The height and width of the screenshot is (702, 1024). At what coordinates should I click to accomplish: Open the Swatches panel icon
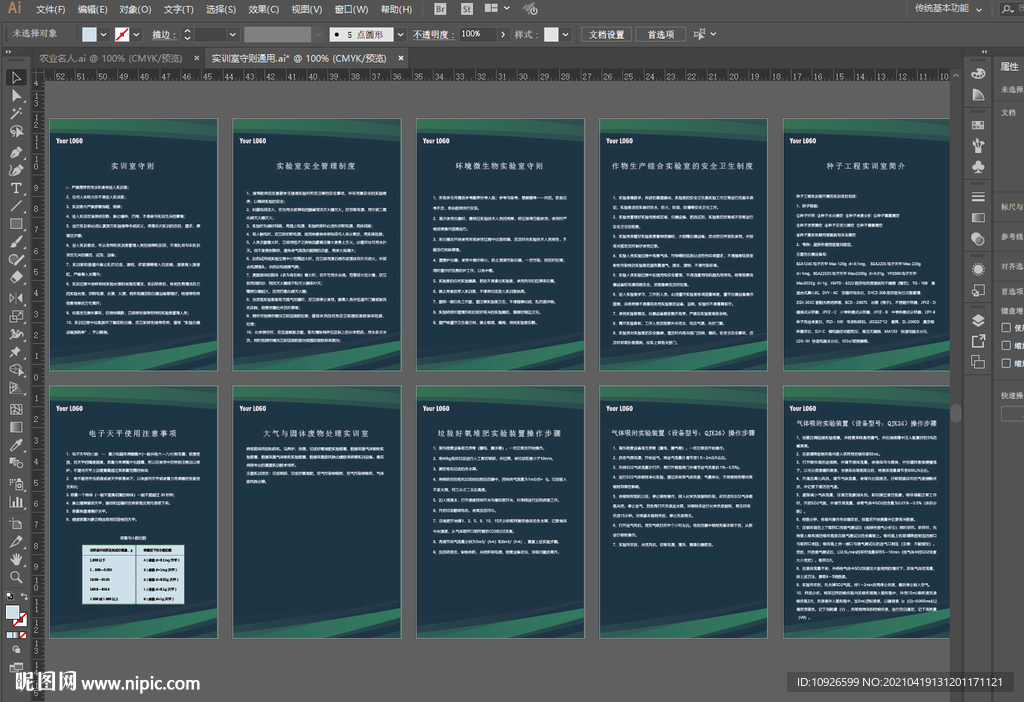978,124
